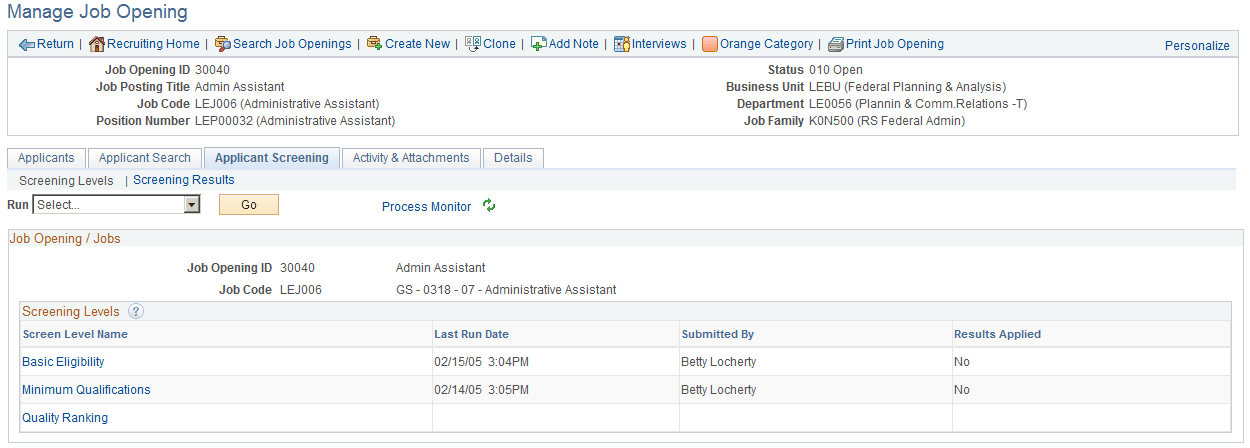Open the Activity & Attachments tab
Image resolution: width=1250 pixels, height=448 pixels.
click(x=411, y=158)
